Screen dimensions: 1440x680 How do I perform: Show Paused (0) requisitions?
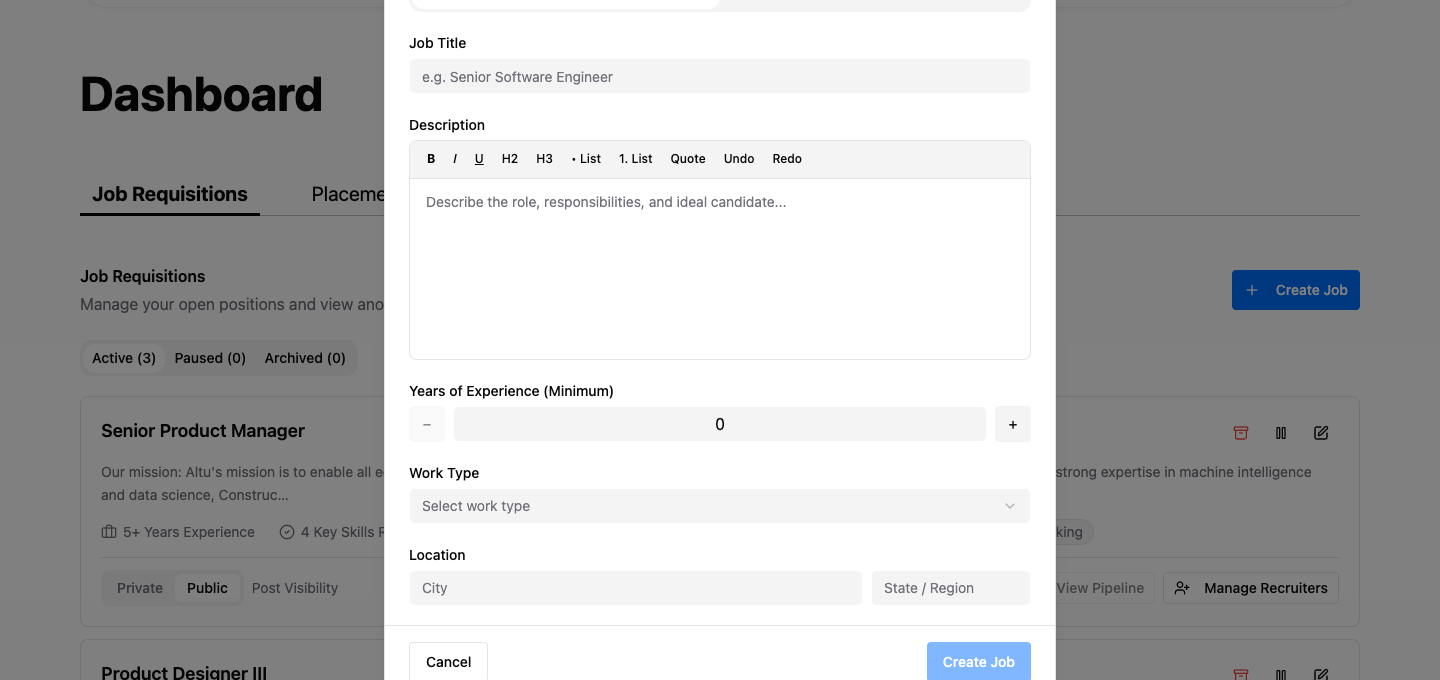(x=210, y=358)
